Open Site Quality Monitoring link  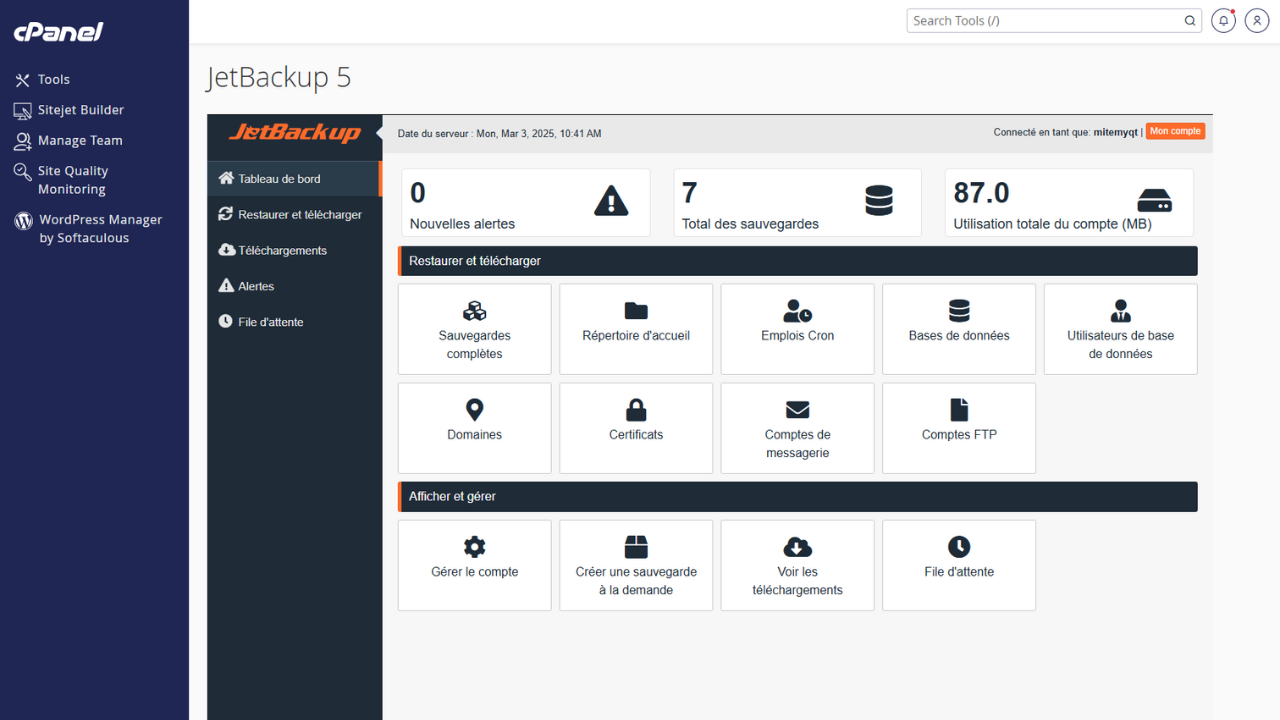tap(73, 180)
